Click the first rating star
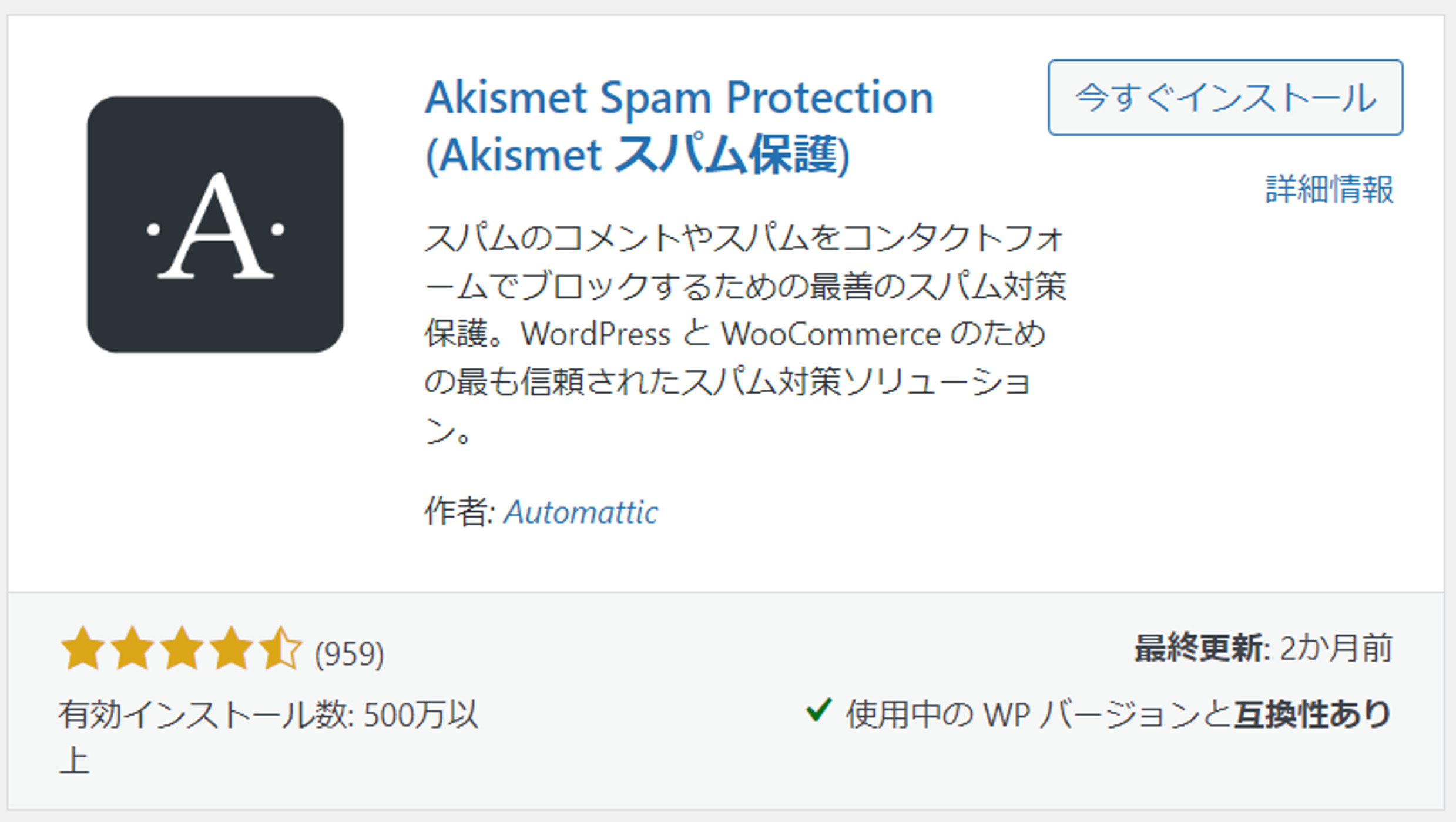The image size is (1456, 822). tap(83, 648)
